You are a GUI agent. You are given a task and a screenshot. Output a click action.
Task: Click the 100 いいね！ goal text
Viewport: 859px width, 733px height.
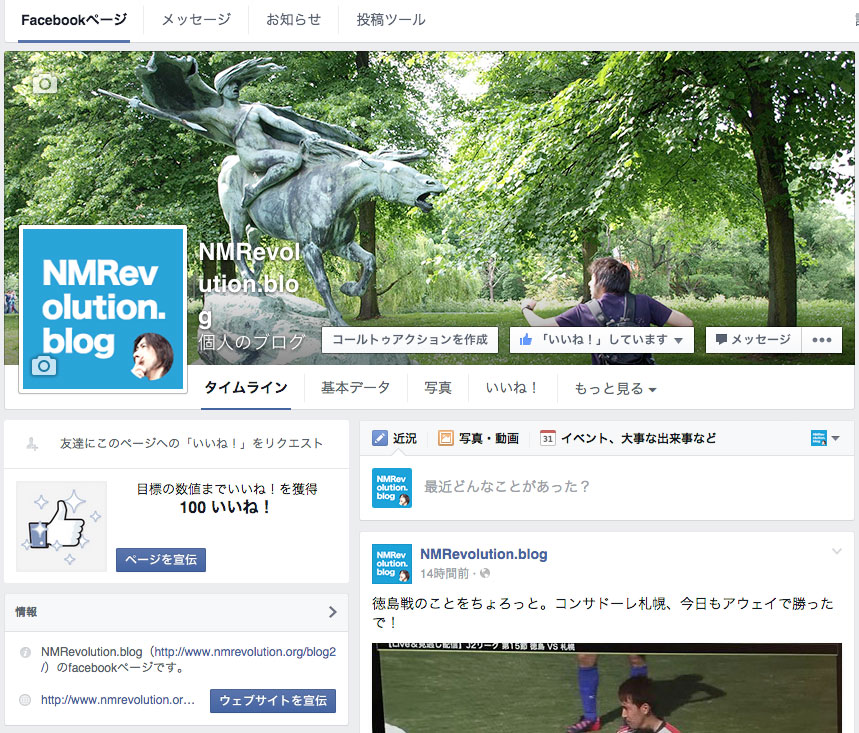(225, 507)
